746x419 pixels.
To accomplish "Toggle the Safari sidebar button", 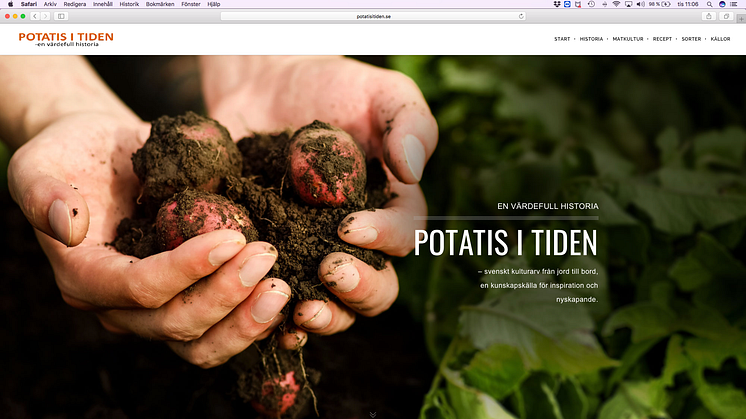I will pos(61,16).
